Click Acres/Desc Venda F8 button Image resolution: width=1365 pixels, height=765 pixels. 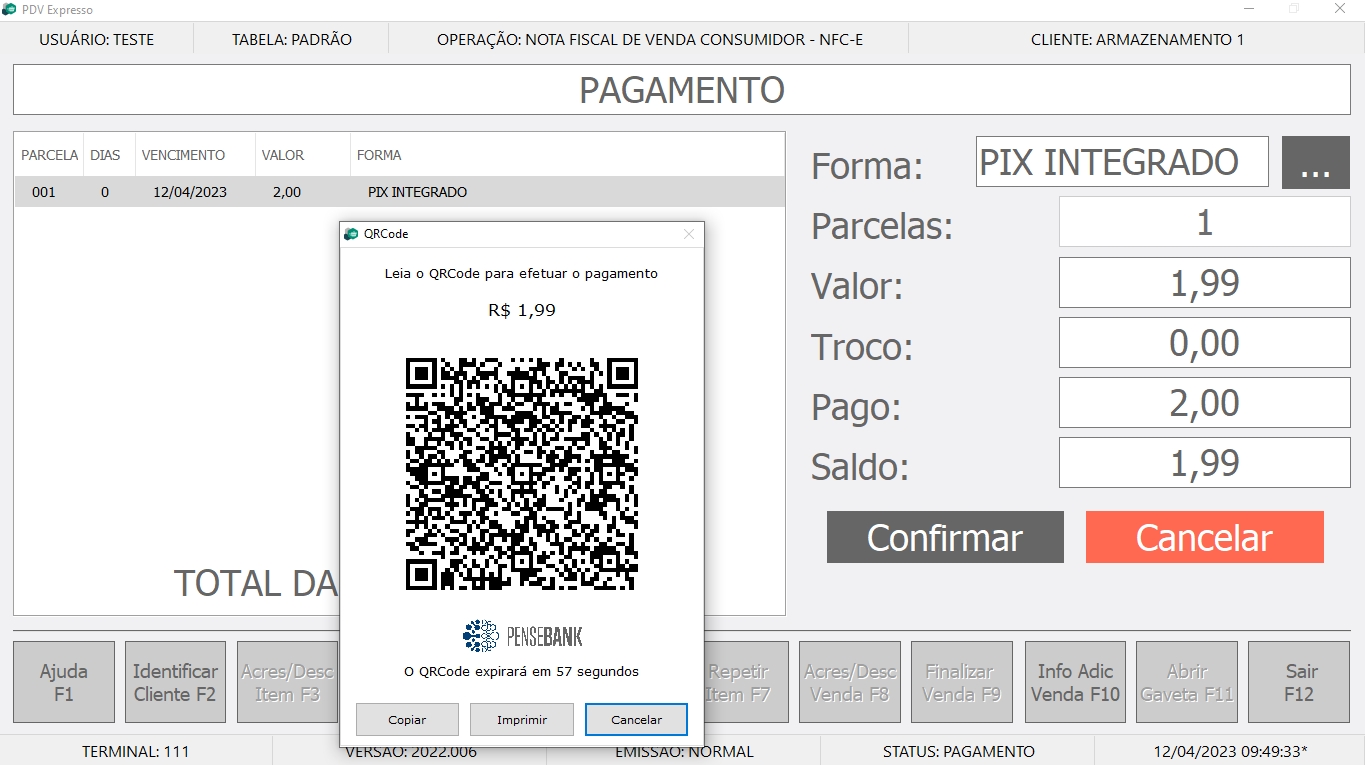[849, 682]
